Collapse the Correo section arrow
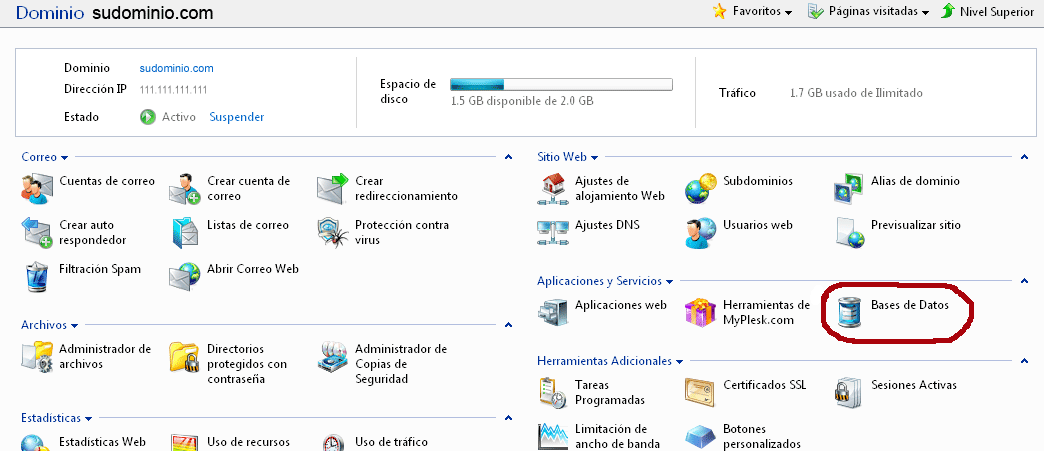 508,157
